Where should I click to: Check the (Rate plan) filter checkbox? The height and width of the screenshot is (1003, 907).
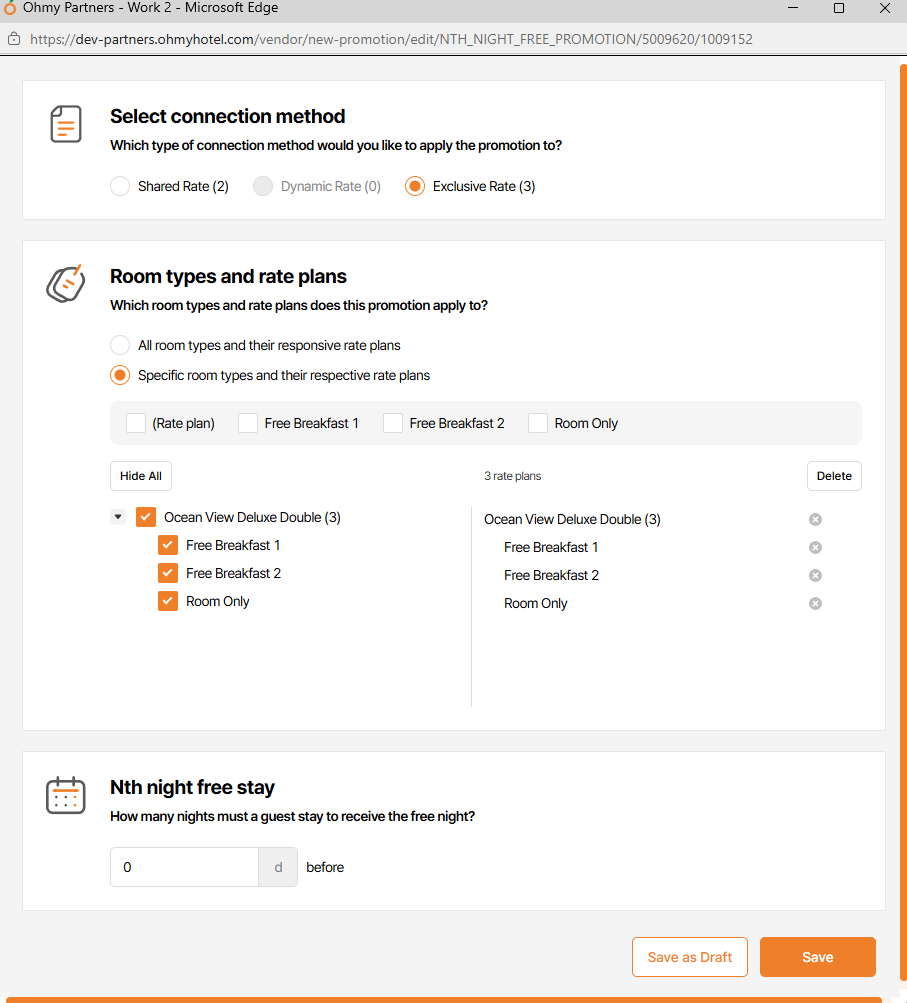pyautogui.click(x=136, y=423)
